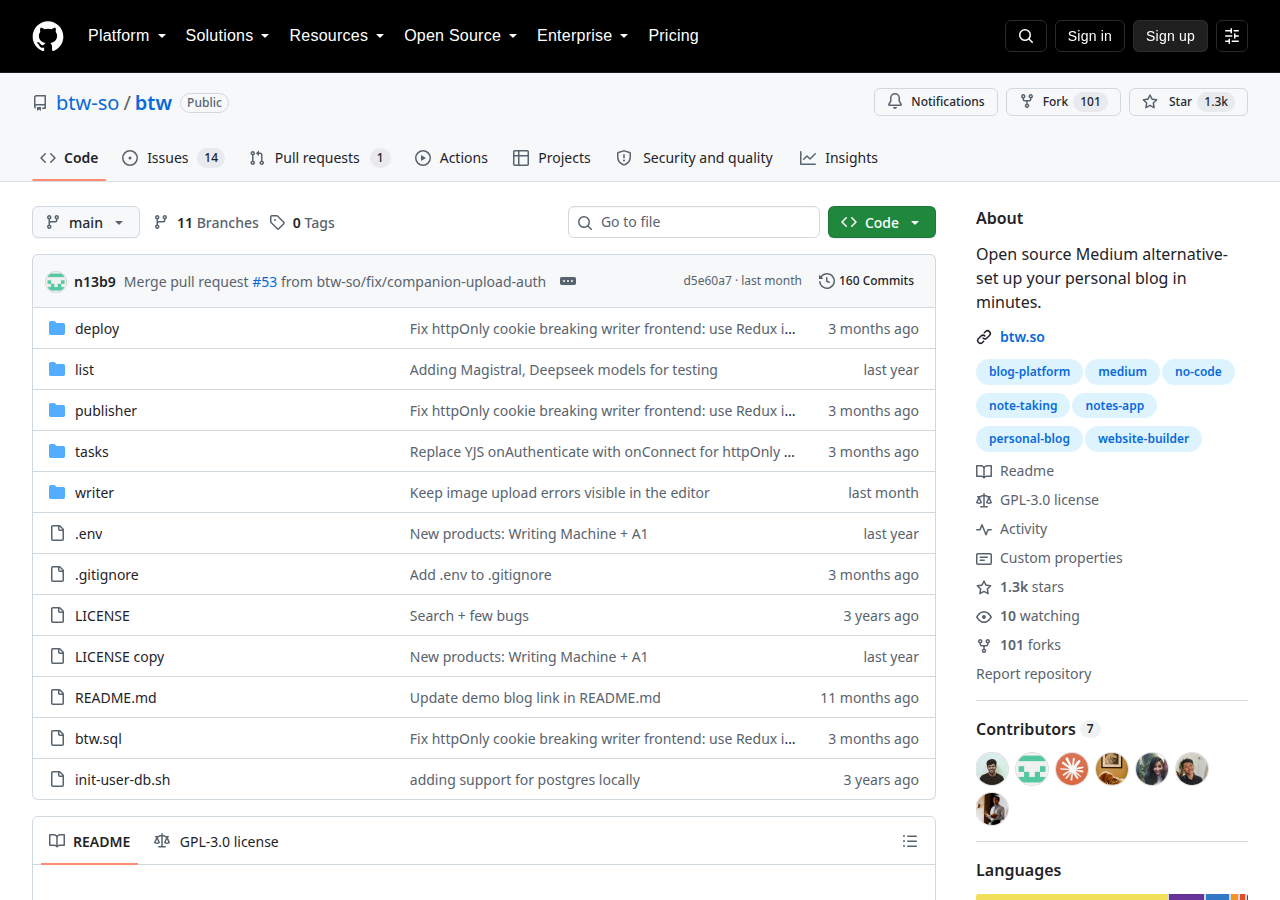Click the btw.sql file icon

pos(57,739)
